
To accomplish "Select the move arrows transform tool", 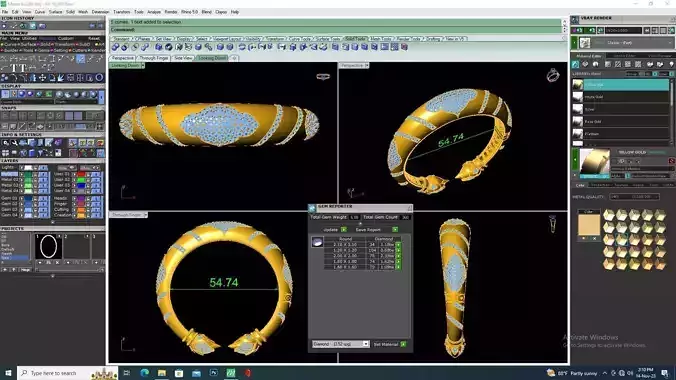I will point(43,78).
